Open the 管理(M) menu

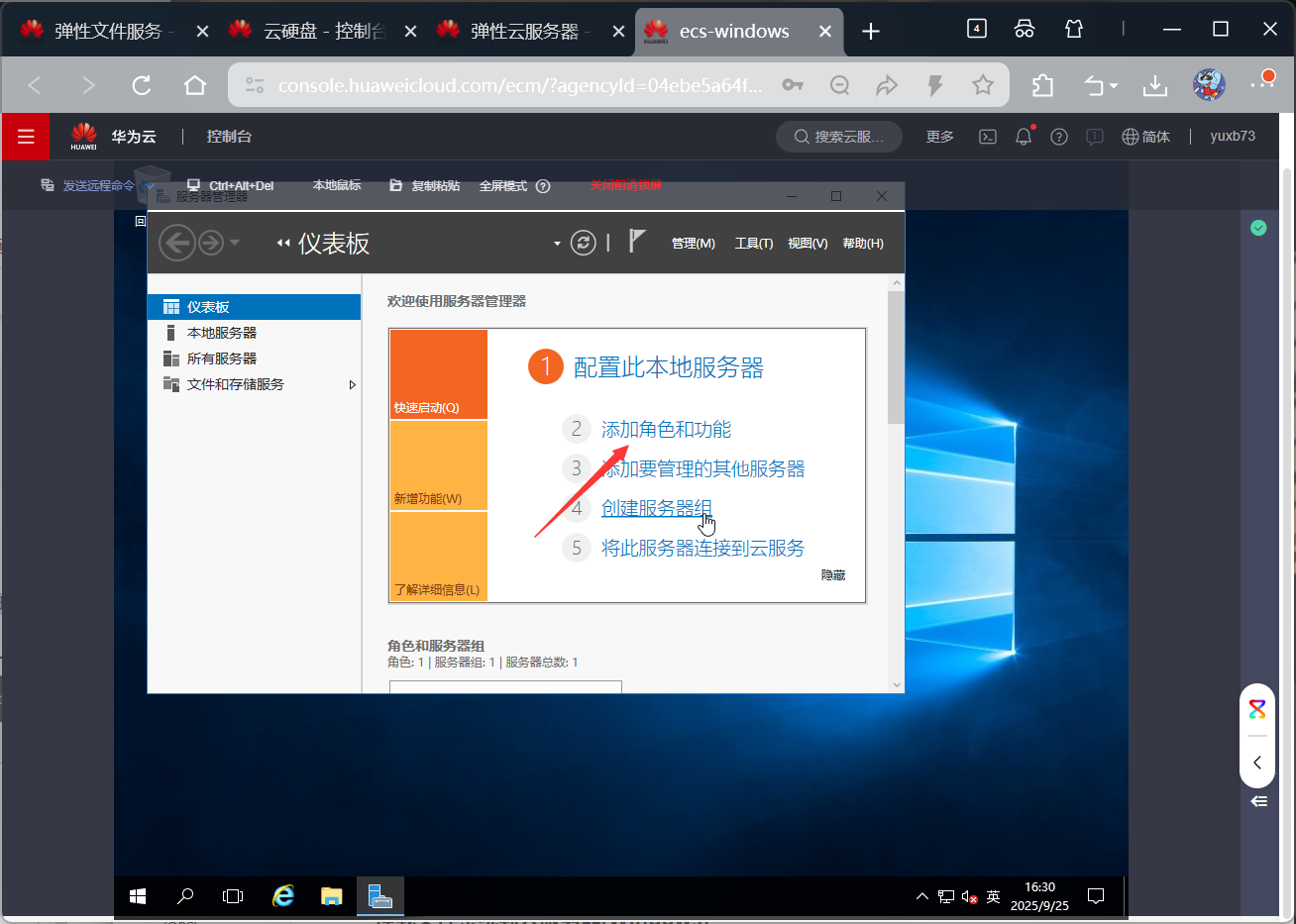[x=694, y=244]
